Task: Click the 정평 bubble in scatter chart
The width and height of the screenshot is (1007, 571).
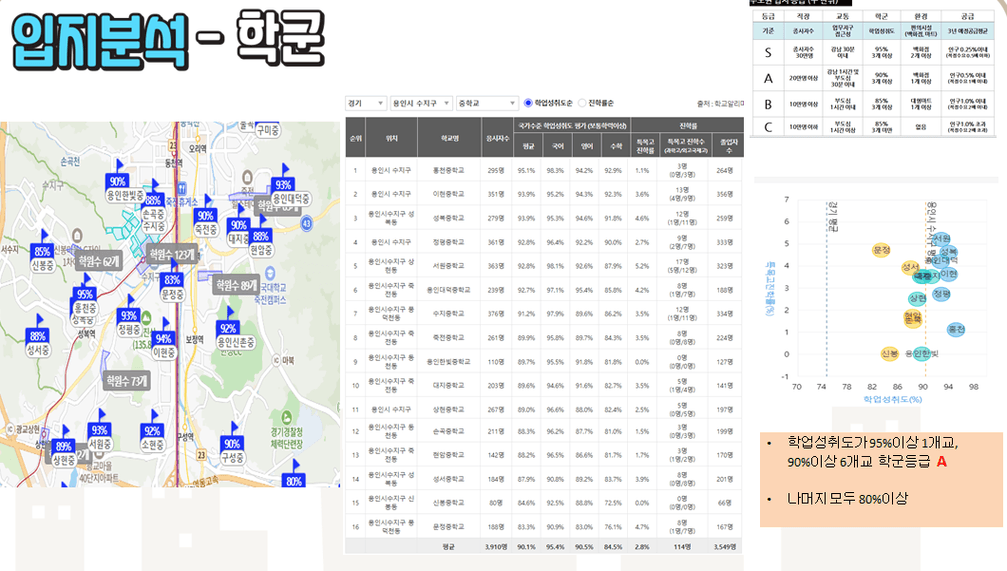Action: [x=941, y=294]
